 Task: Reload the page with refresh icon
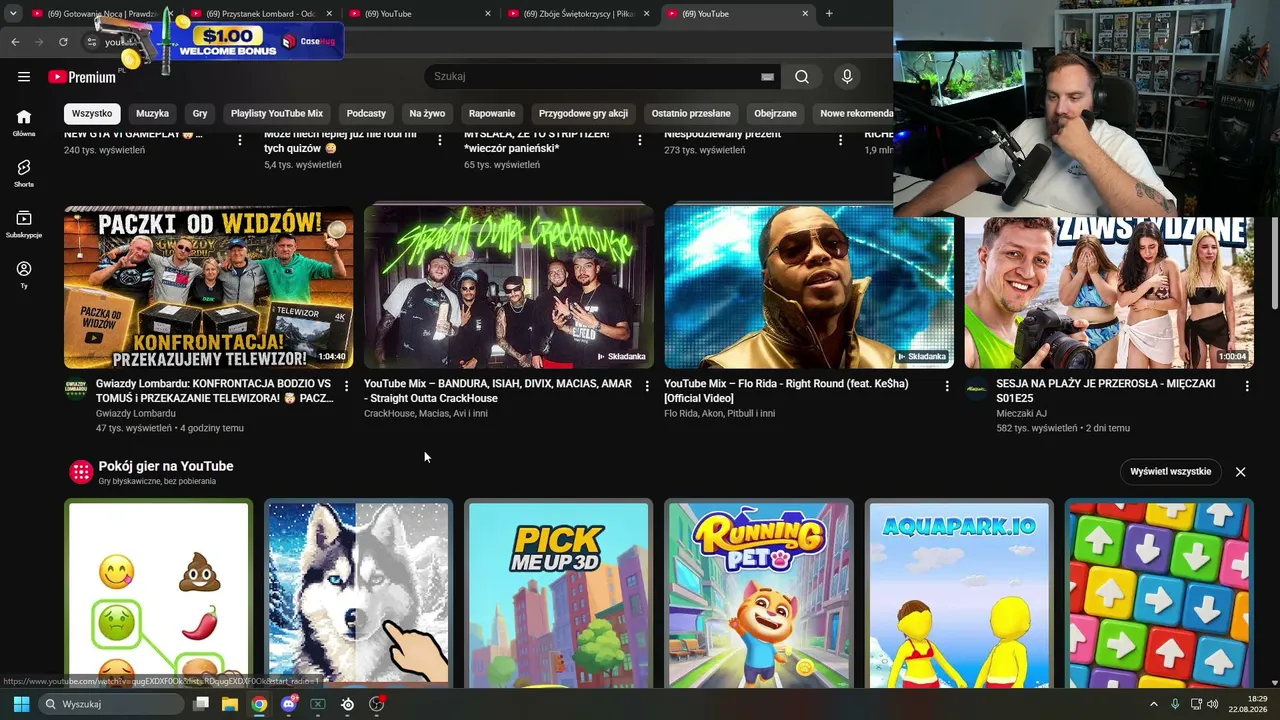pos(63,42)
